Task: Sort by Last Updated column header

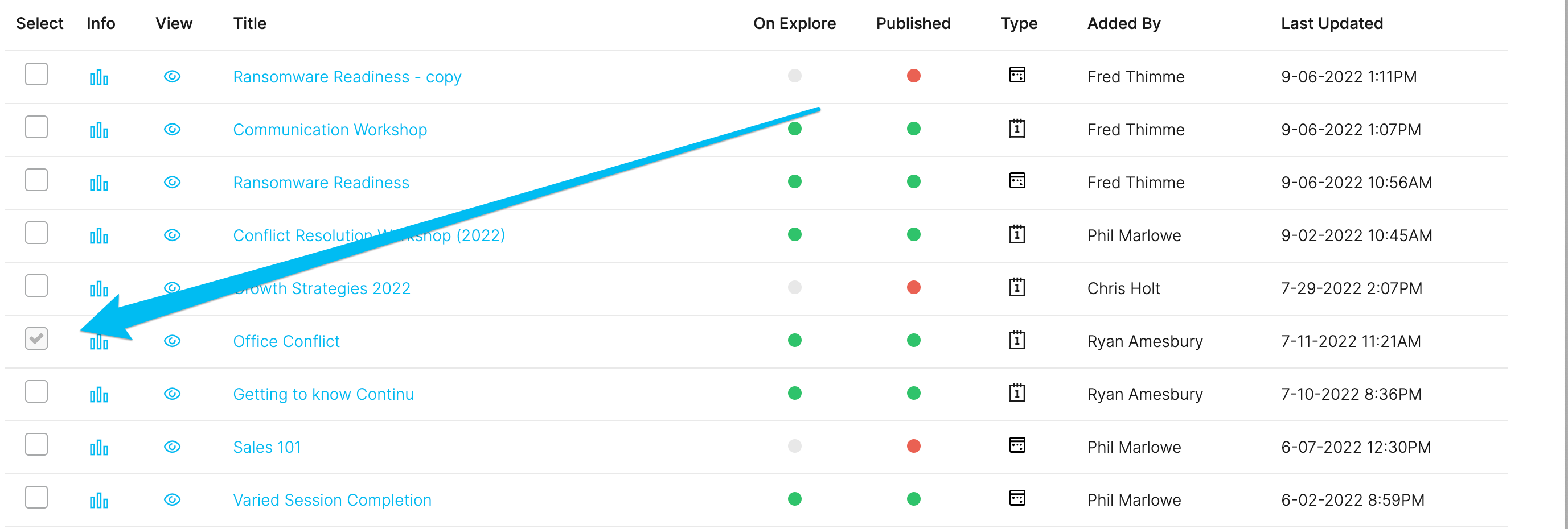Action: [1332, 23]
